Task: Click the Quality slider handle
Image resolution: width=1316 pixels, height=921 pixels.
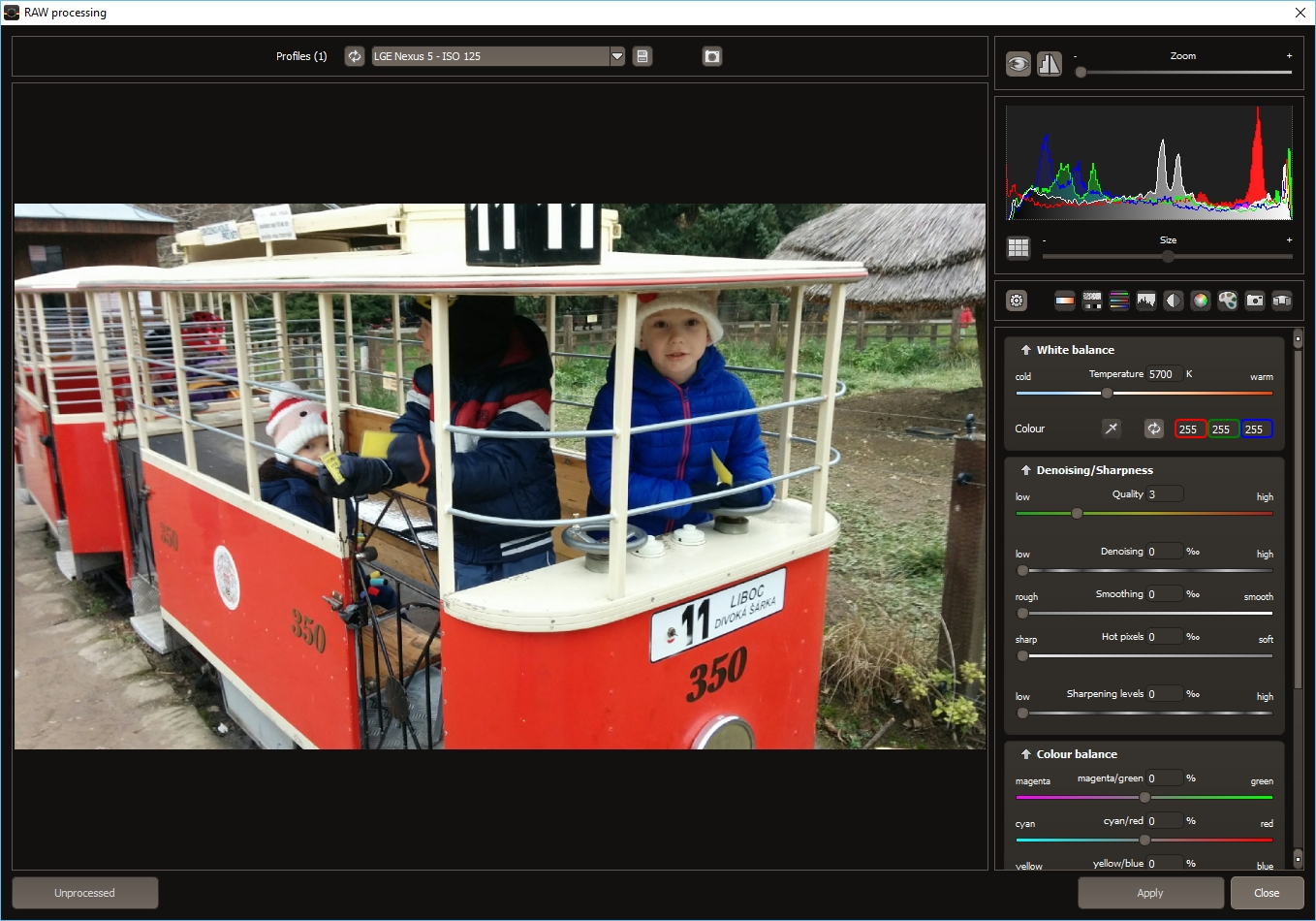Action: 1077,513
